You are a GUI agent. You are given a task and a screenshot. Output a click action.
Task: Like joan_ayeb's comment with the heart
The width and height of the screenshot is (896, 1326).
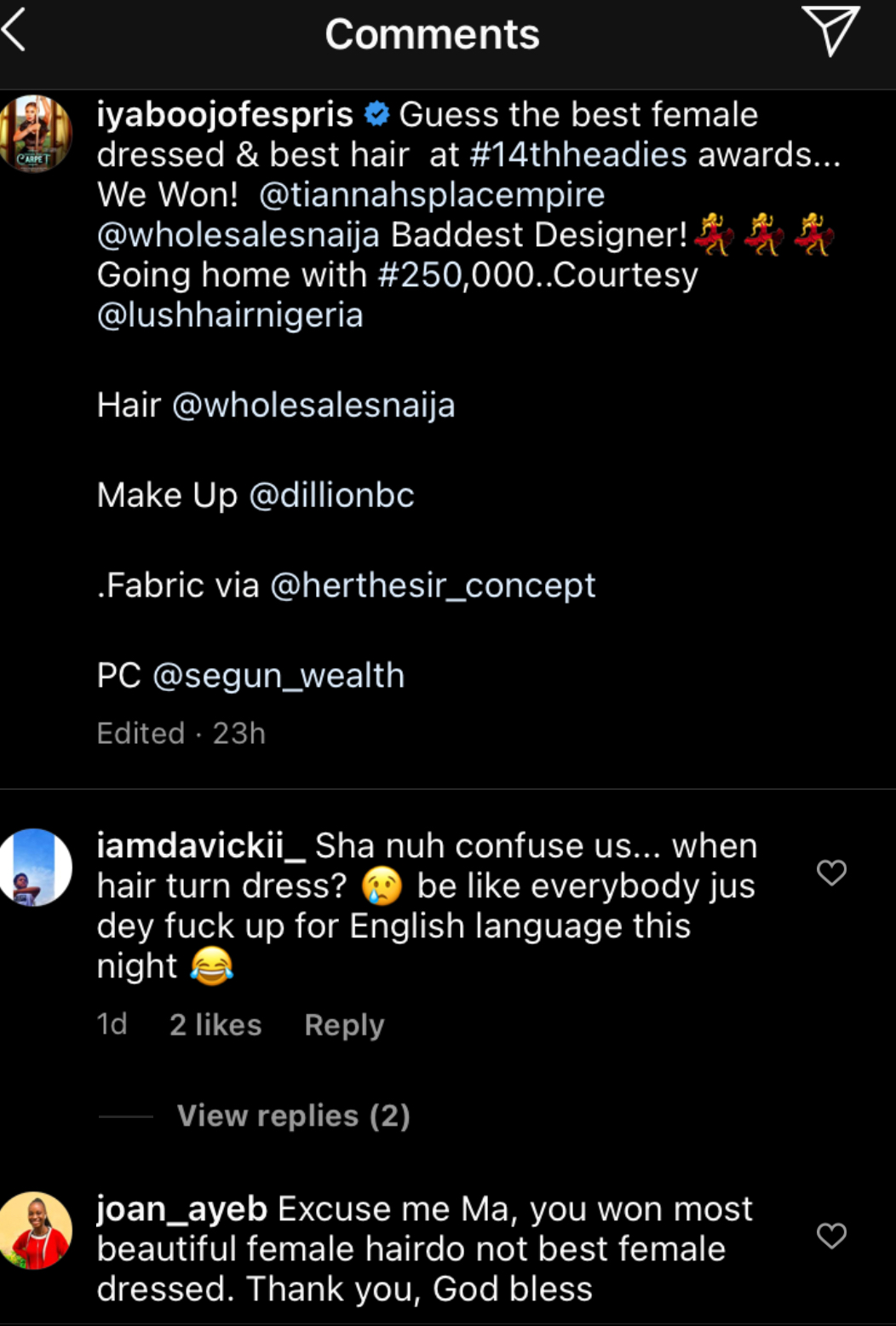pos(831,1236)
